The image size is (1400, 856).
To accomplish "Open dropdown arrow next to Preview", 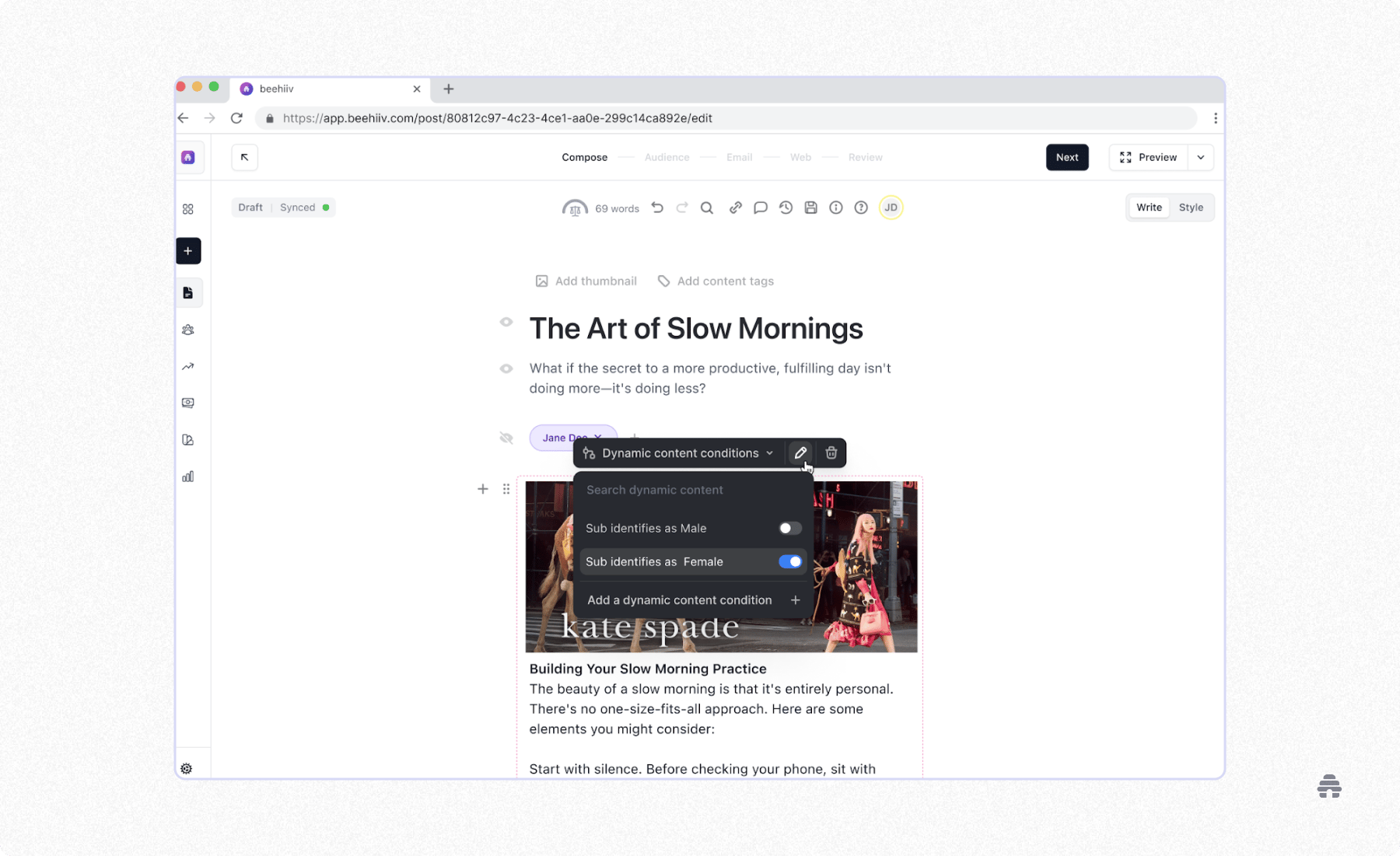I will pyautogui.click(x=1201, y=158).
